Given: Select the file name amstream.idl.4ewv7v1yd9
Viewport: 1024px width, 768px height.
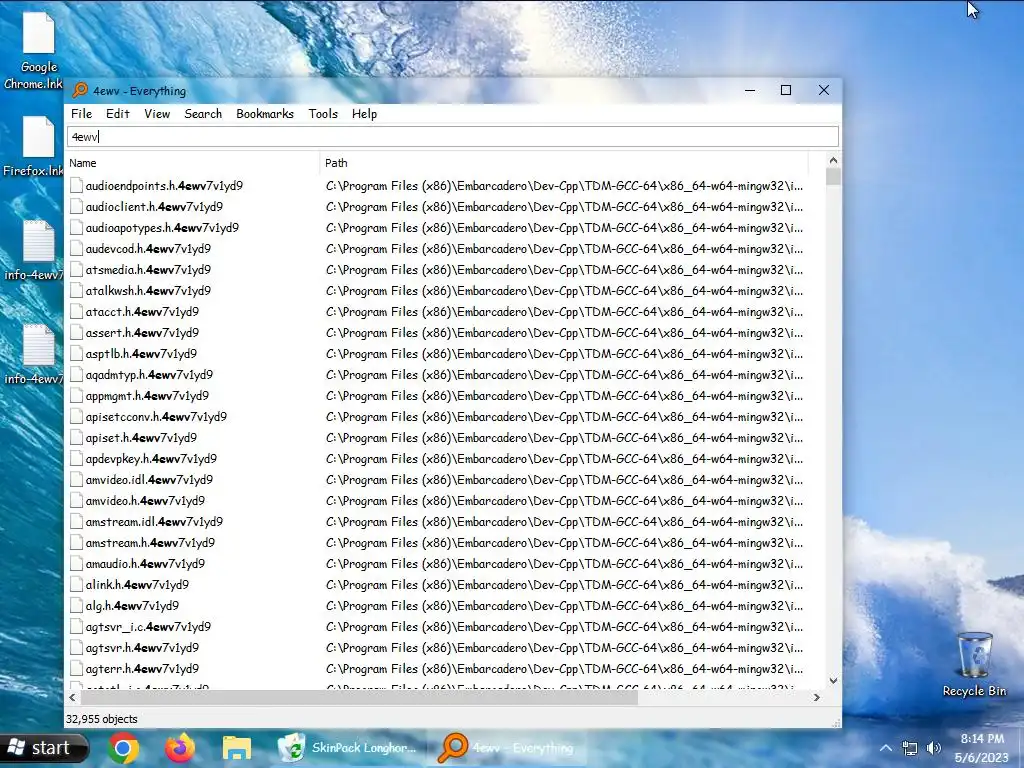Looking at the screenshot, I should coord(154,522).
